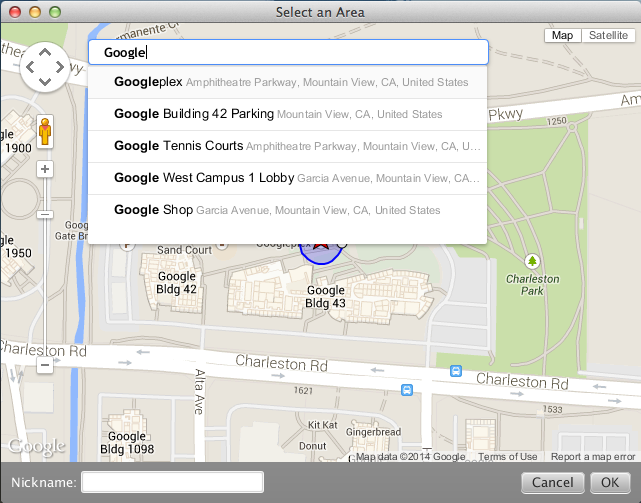Click the Gingerbread label

(x=373, y=432)
